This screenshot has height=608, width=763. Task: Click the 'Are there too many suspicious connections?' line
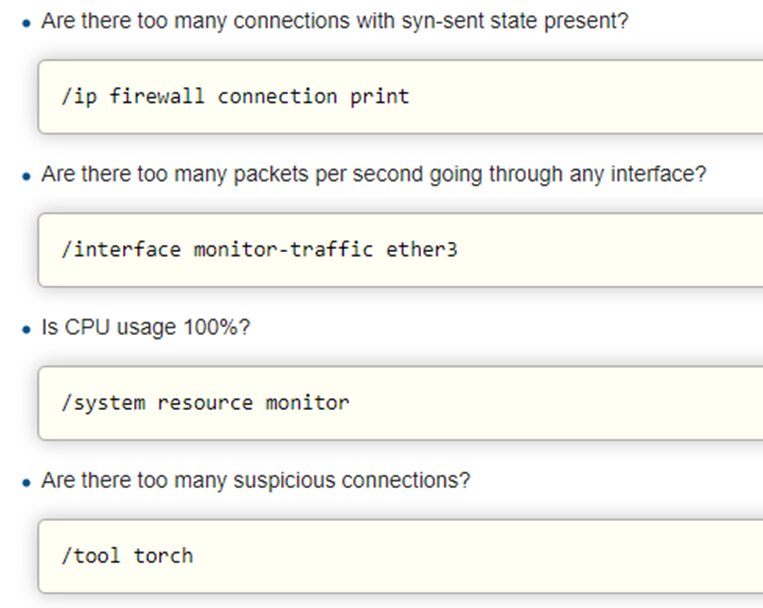point(255,480)
